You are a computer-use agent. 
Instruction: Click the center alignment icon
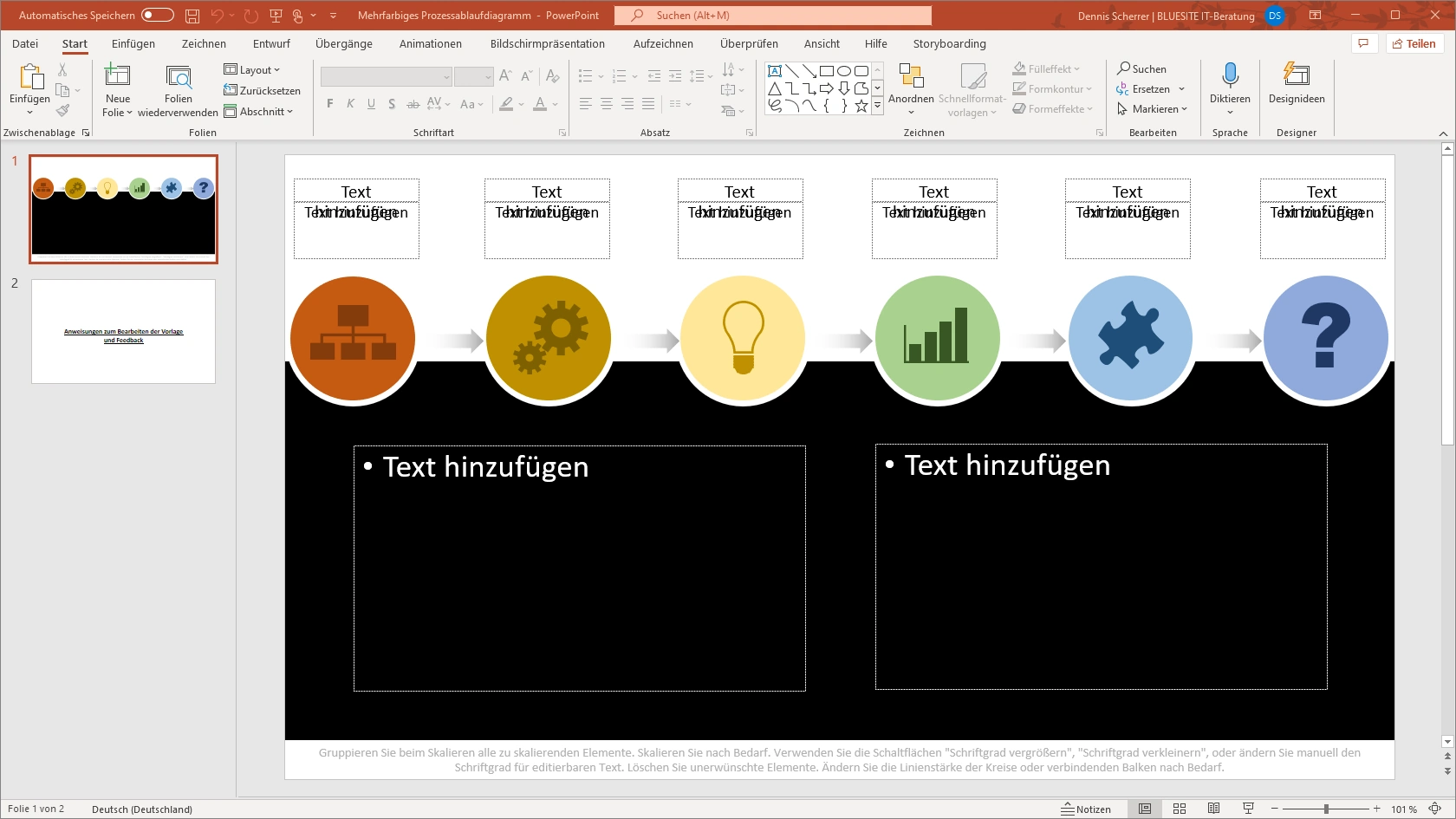(x=607, y=104)
